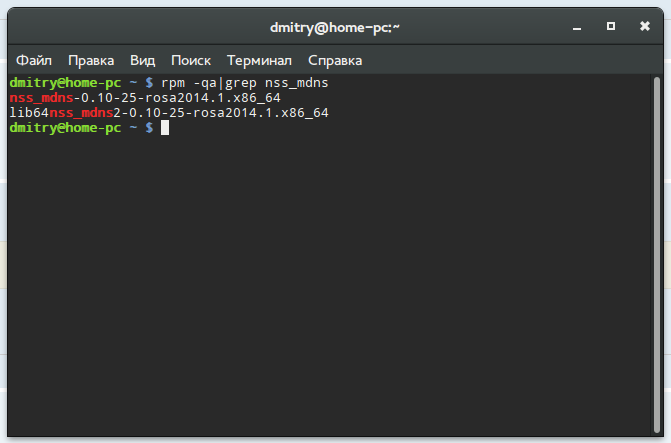The height and width of the screenshot is (443, 671).
Task: Click the last green dmitry@home-pc prompt
Action: (65, 129)
